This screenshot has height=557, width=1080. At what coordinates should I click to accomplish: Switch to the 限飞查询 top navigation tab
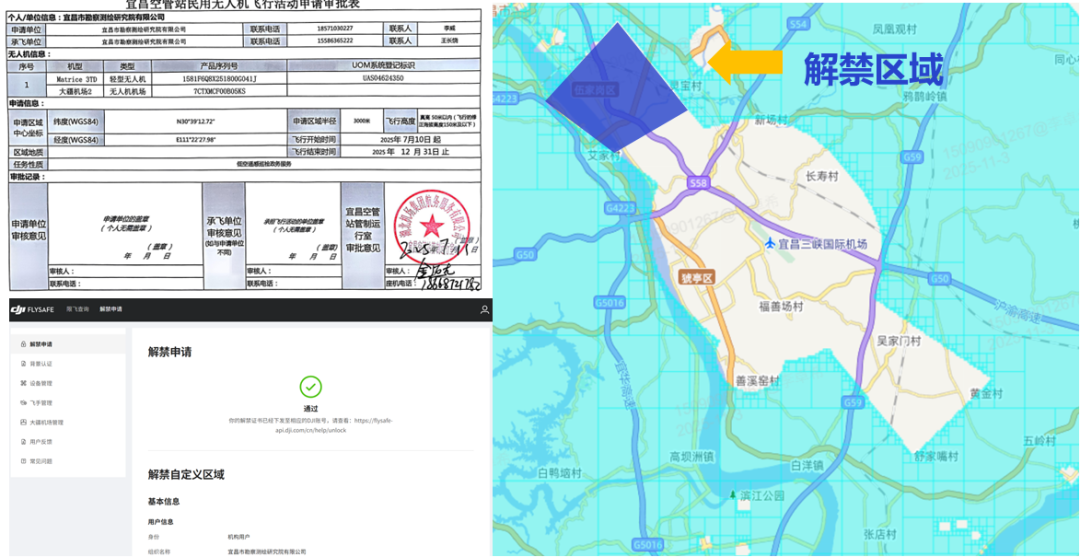click(77, 310)
